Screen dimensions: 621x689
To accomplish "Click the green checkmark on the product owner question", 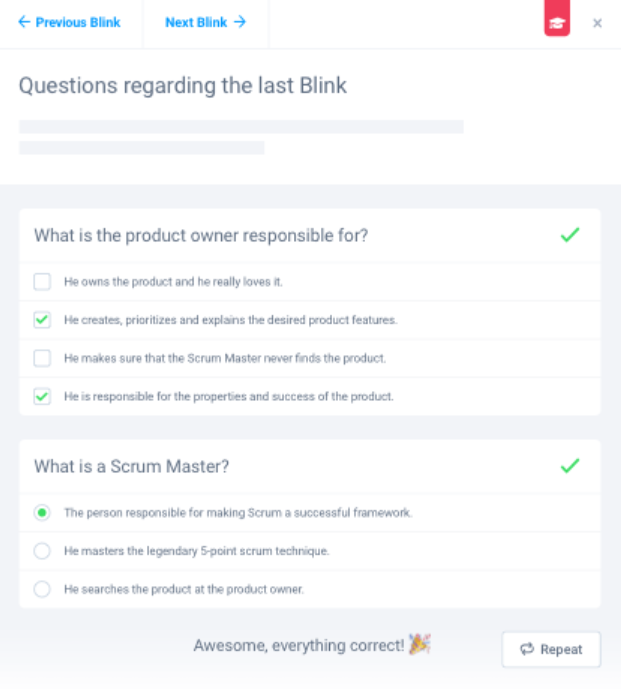I will (x=570, y=236).
